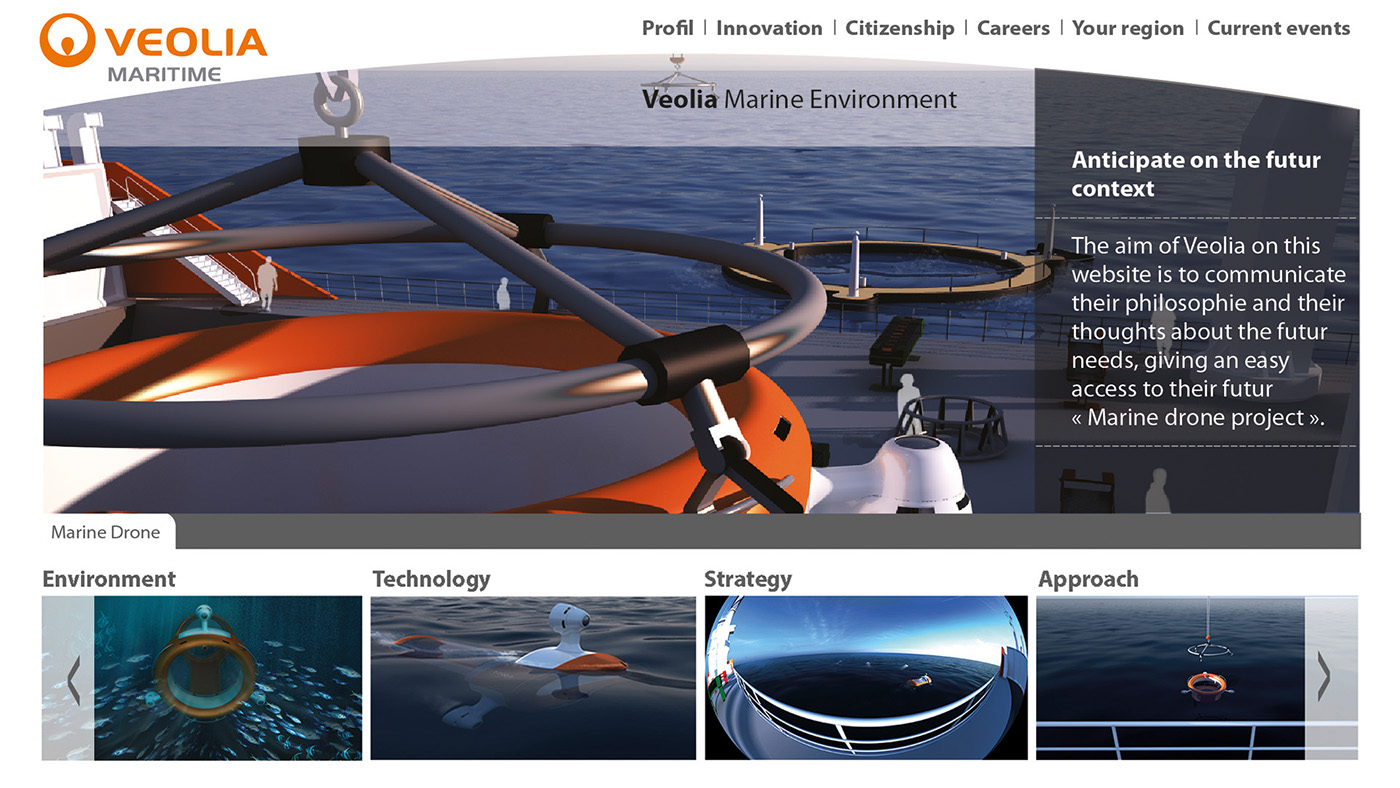Open the Innovation menu item
Viewport: 1400px width, 788px height.
click(x=769, y=28)
